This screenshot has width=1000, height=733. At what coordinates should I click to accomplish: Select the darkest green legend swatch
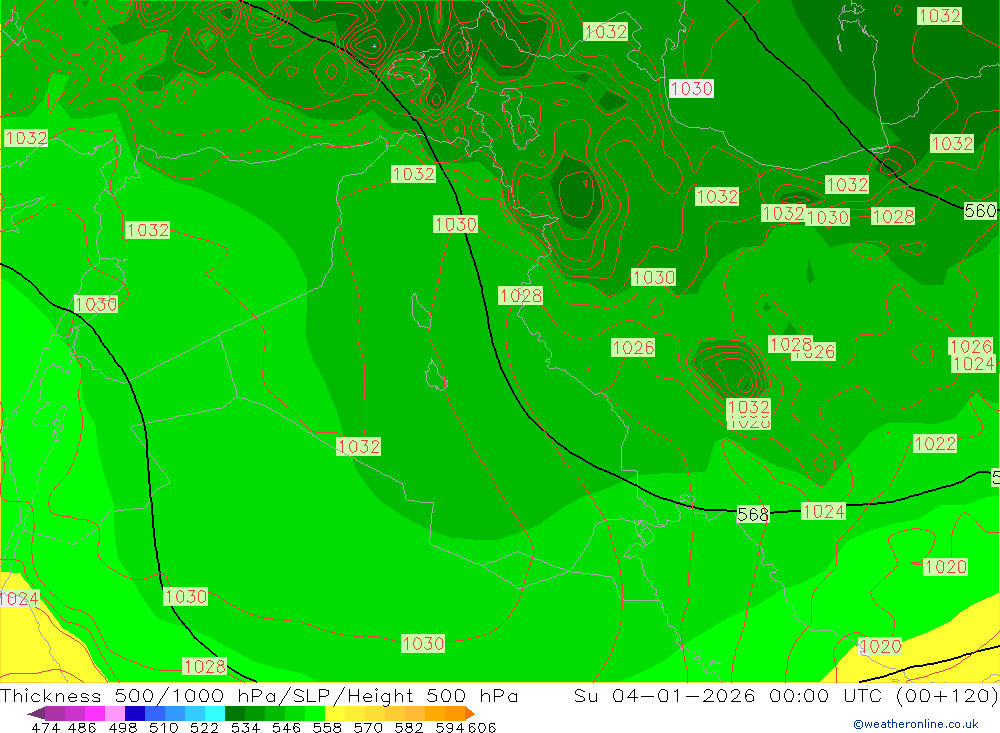[235, 713]
